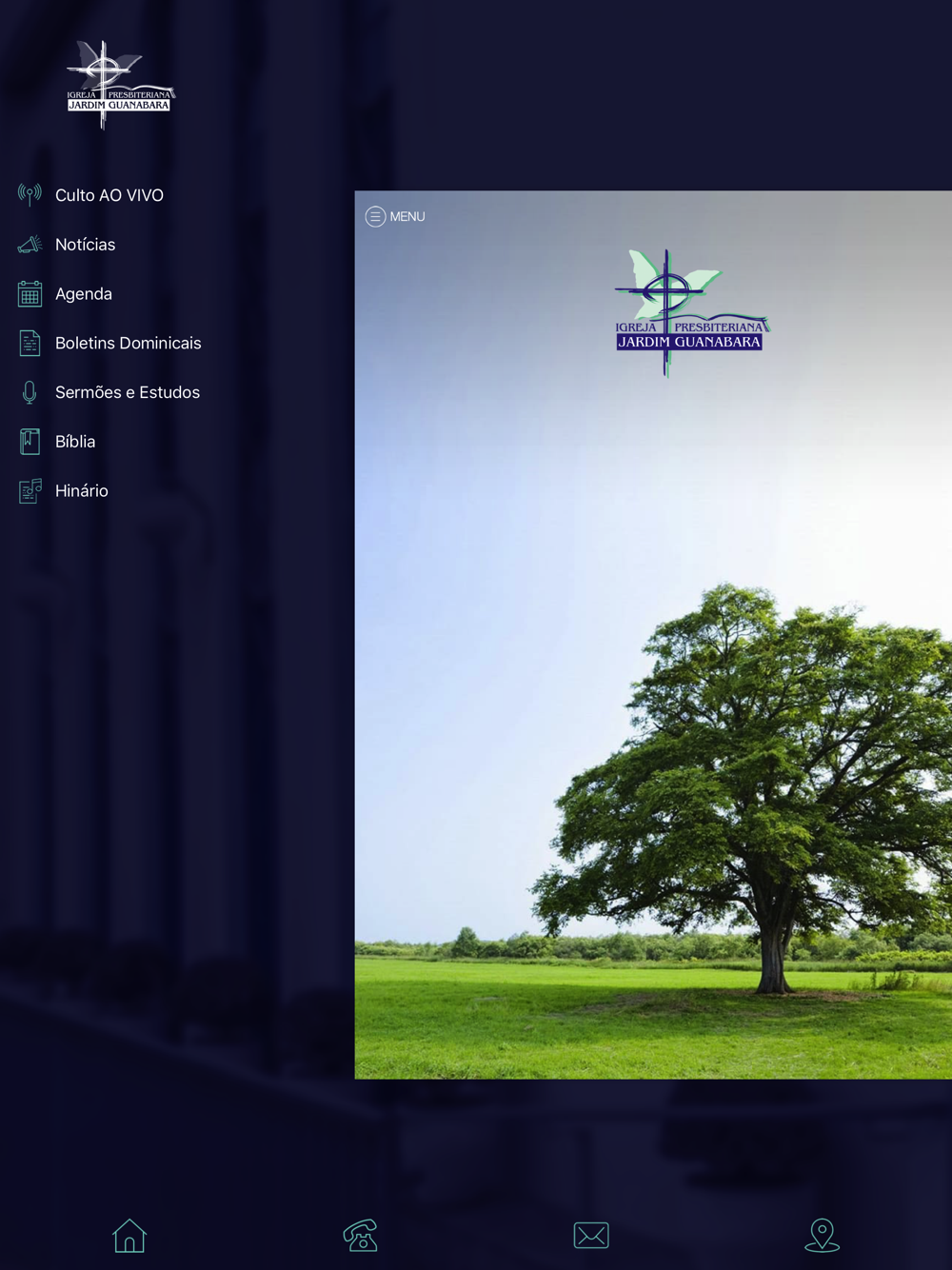The image size is (952, 1270).
Task: Tap the Hinário music sheet icon
Action: click(x=30, y=490)
